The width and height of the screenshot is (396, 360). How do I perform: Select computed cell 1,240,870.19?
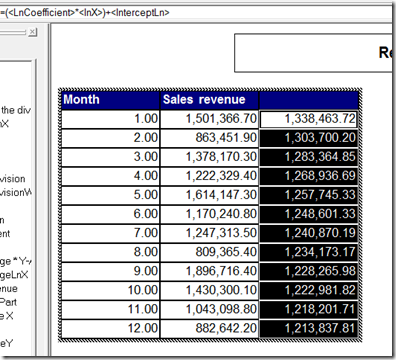point(309,233)
